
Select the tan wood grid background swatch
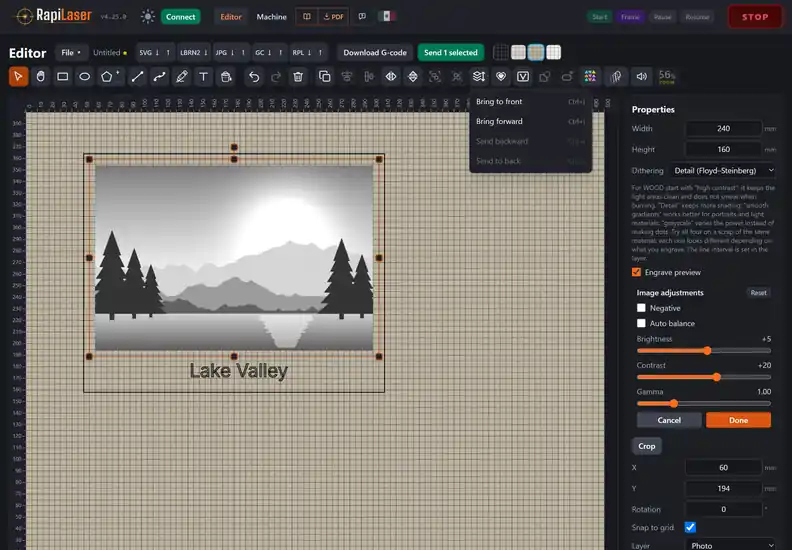click(x=536, y=52)
